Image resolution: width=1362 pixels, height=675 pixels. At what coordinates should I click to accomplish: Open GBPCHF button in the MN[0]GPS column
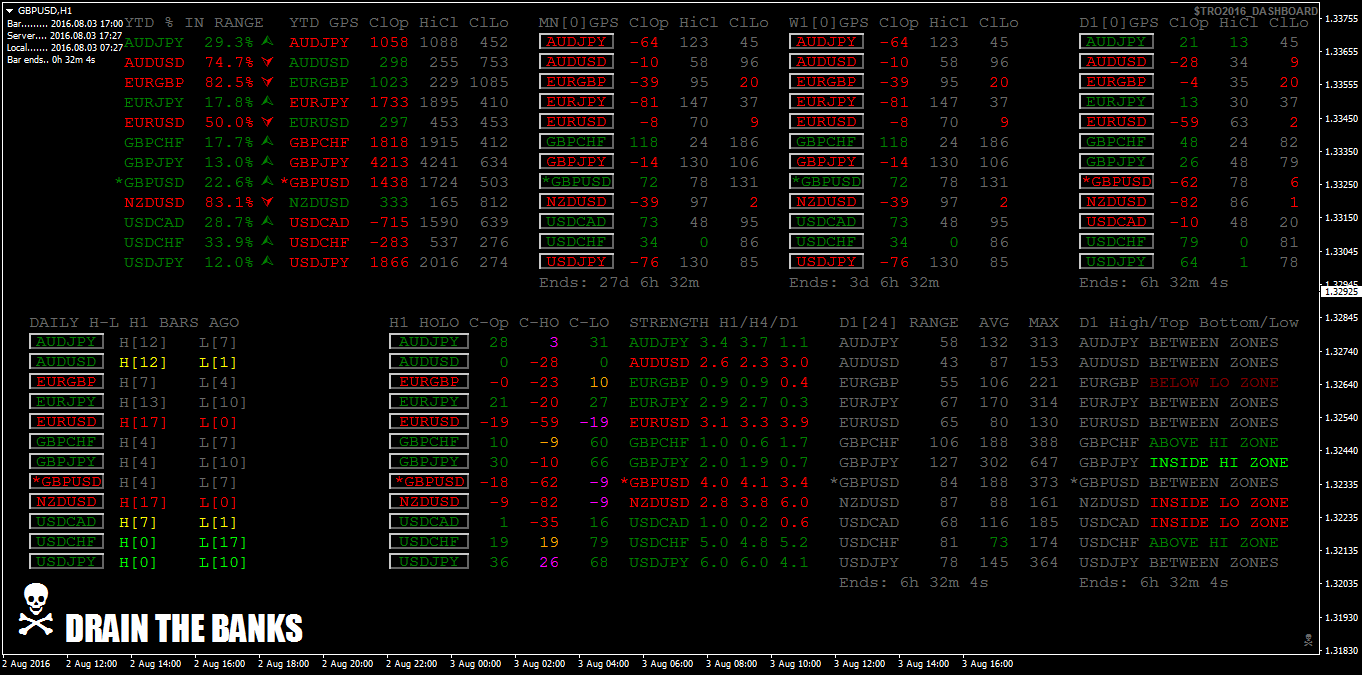pos(576,142)
